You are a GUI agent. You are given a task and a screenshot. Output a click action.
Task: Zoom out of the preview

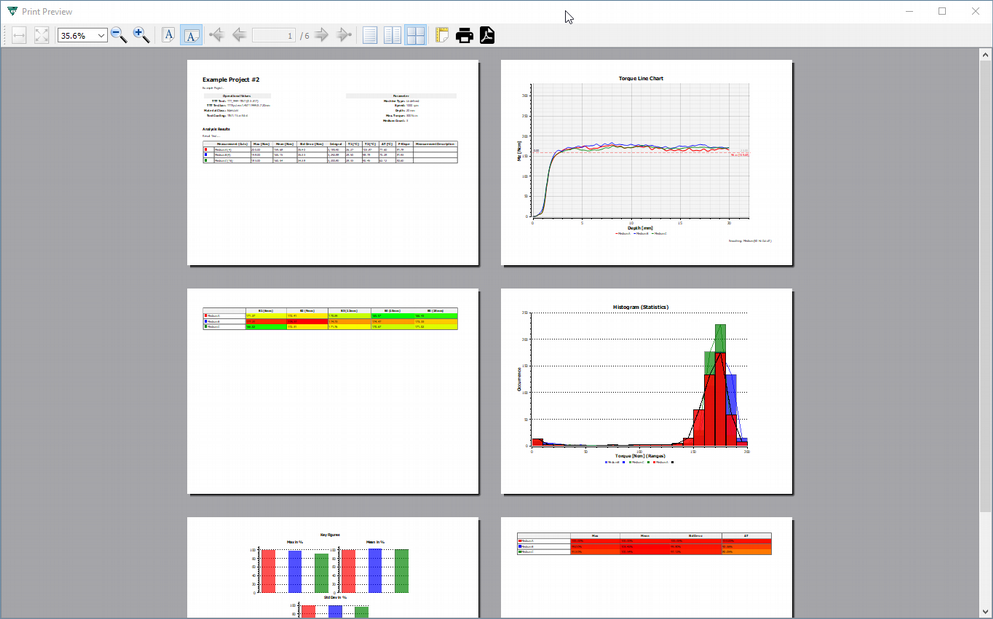point(118,35)
